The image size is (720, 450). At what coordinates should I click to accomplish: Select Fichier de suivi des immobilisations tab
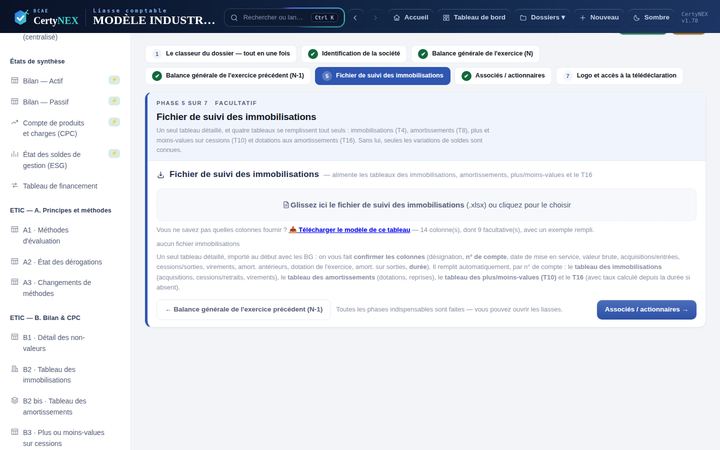tap(382, 76)
